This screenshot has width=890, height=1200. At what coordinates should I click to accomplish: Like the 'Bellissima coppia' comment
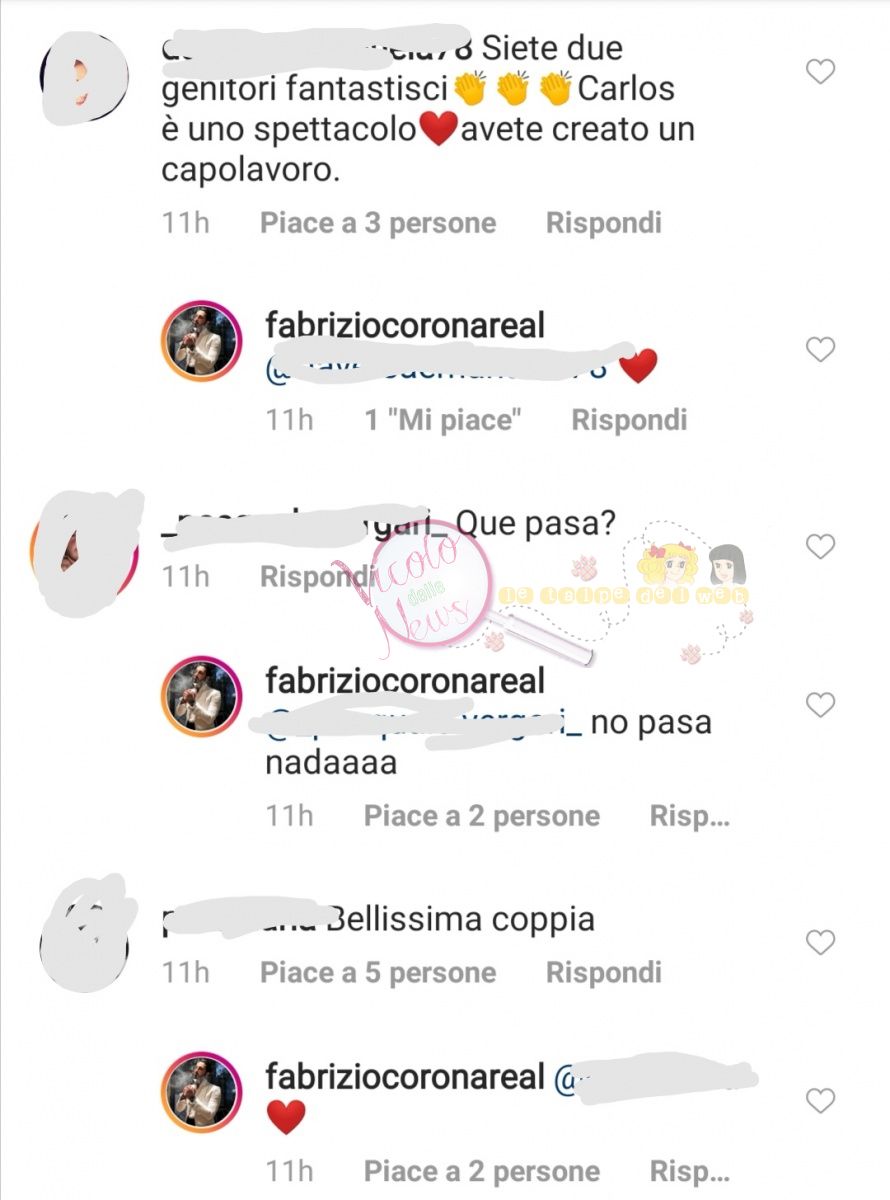(820, 942)
